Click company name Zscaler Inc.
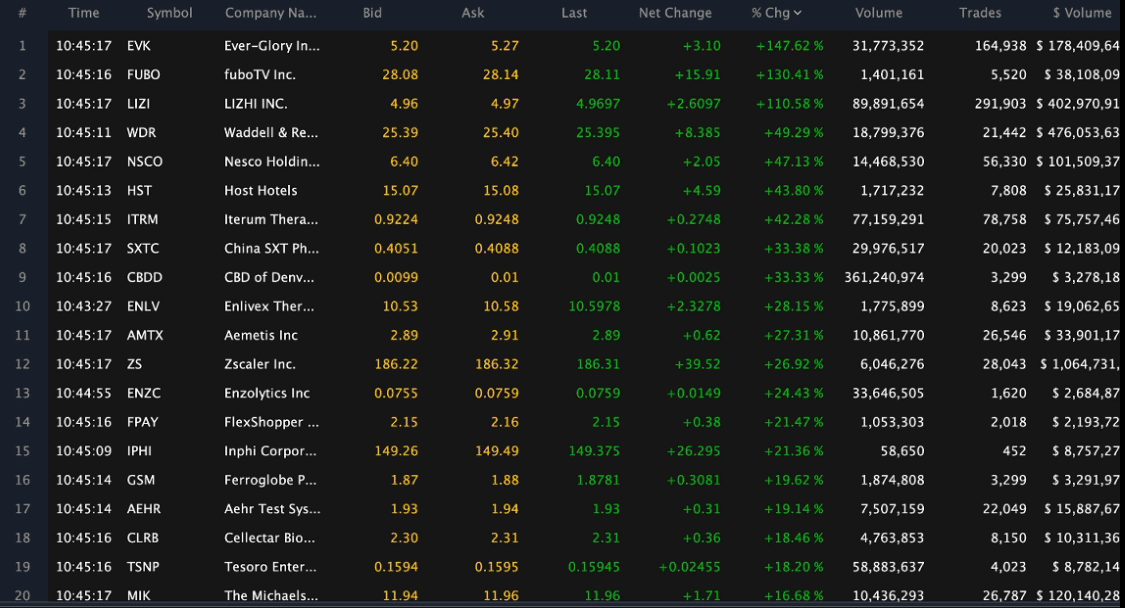 click(x=260, y=364)
